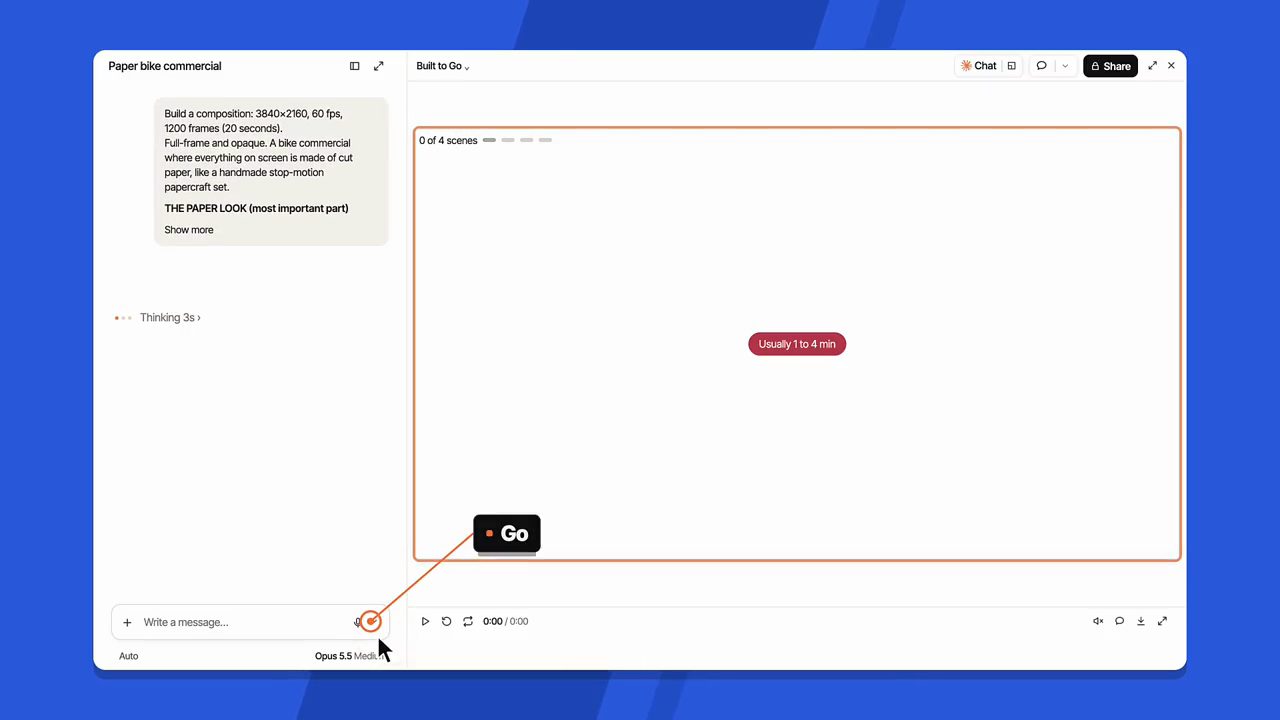Screen dimensions: 1280x720
Task: Click the Share button
Action: pyautogui.click(x=1110, y=66)
